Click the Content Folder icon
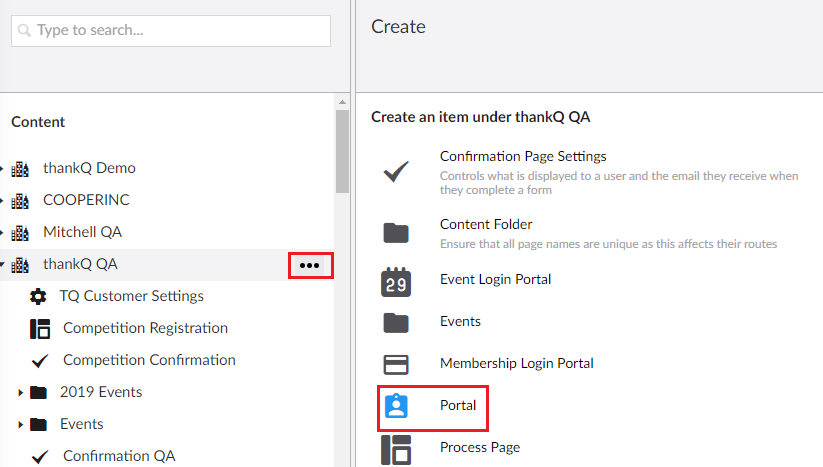 click(396, 233)
